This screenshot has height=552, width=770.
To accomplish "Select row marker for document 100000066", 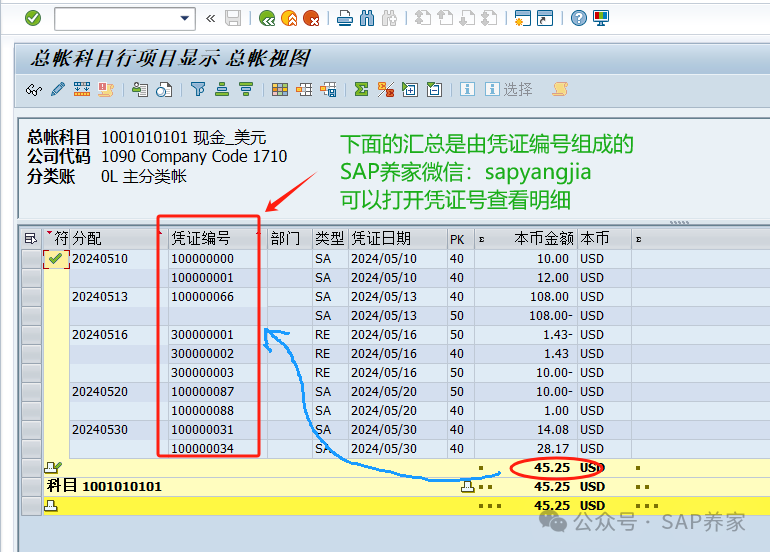I will (31, 297).
